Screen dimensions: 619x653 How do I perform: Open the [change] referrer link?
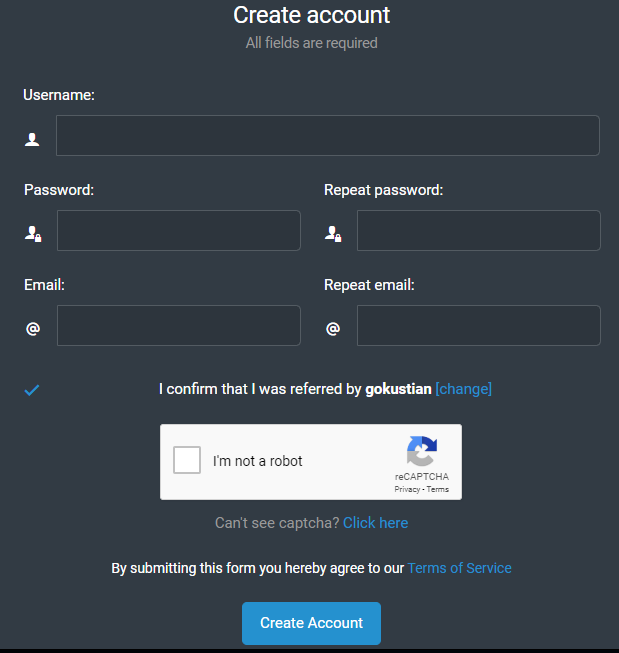point(464,389)
